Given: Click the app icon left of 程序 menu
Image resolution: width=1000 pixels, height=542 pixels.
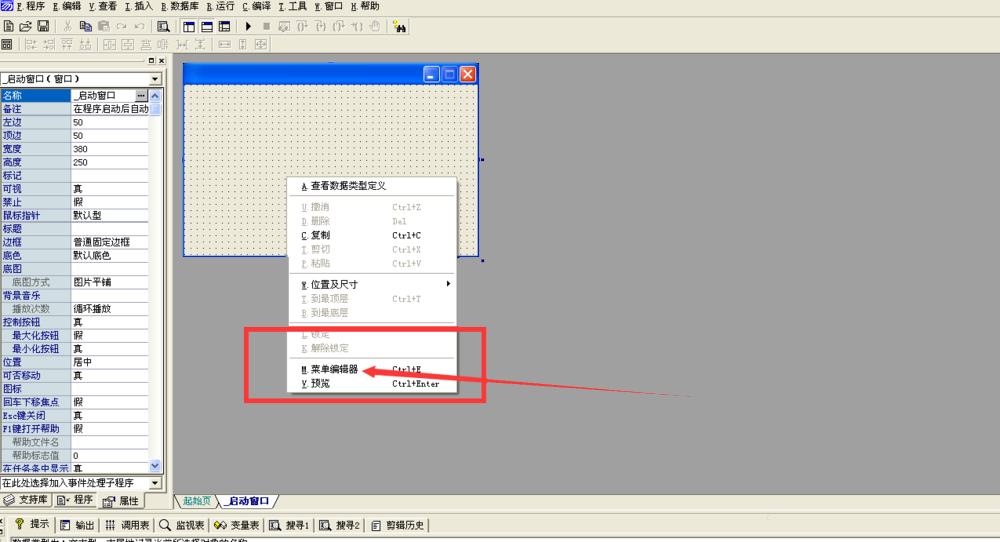Looking at the screenshot, I should [6, 6].
